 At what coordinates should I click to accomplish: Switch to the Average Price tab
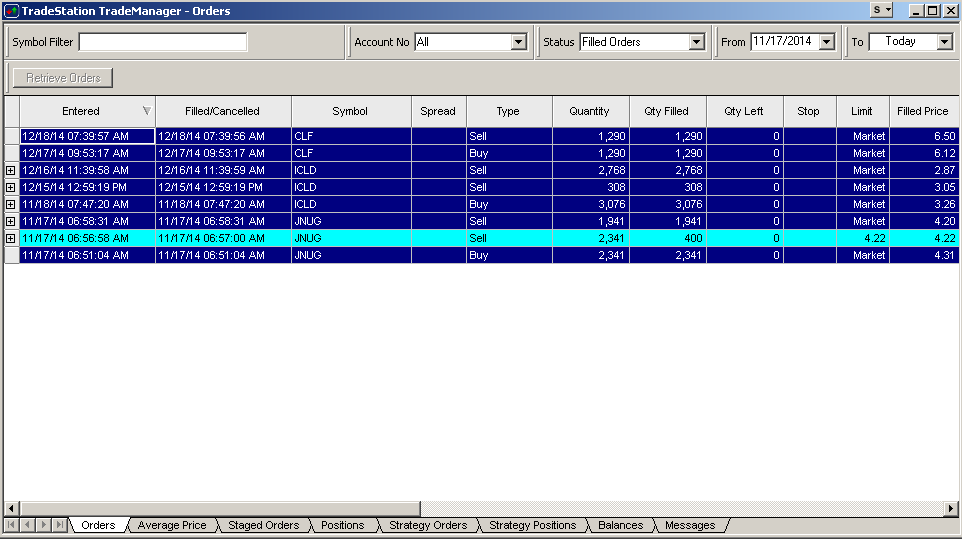point(172,525)
